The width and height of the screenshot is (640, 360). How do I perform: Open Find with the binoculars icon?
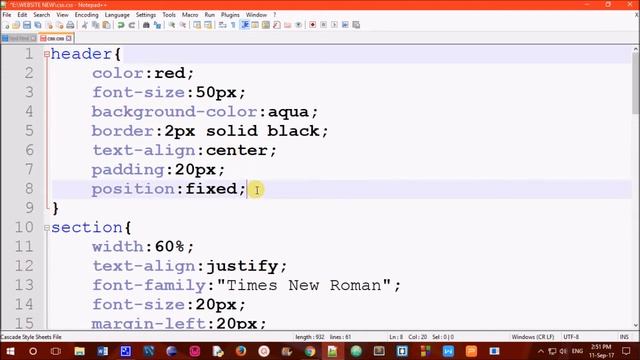pyautogui.click(x=146, y=25)
